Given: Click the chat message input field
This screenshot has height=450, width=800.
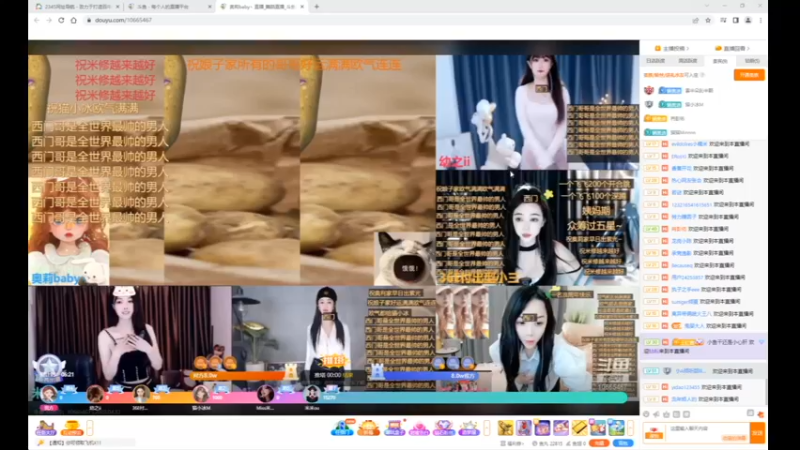Looking at the screenshot, I should [x=708, y=433].
